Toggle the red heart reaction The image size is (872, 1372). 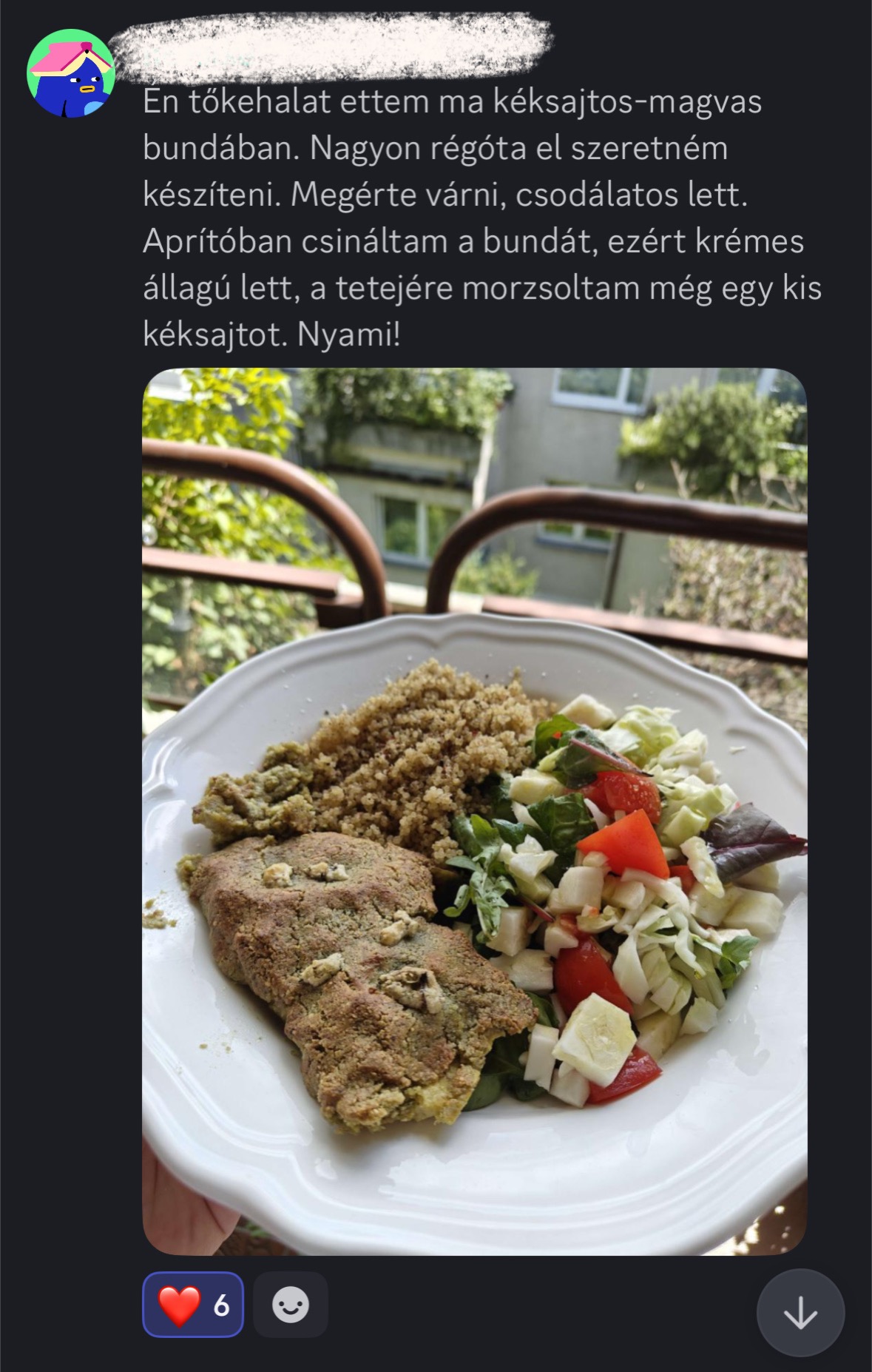(x=193, y=1305)
